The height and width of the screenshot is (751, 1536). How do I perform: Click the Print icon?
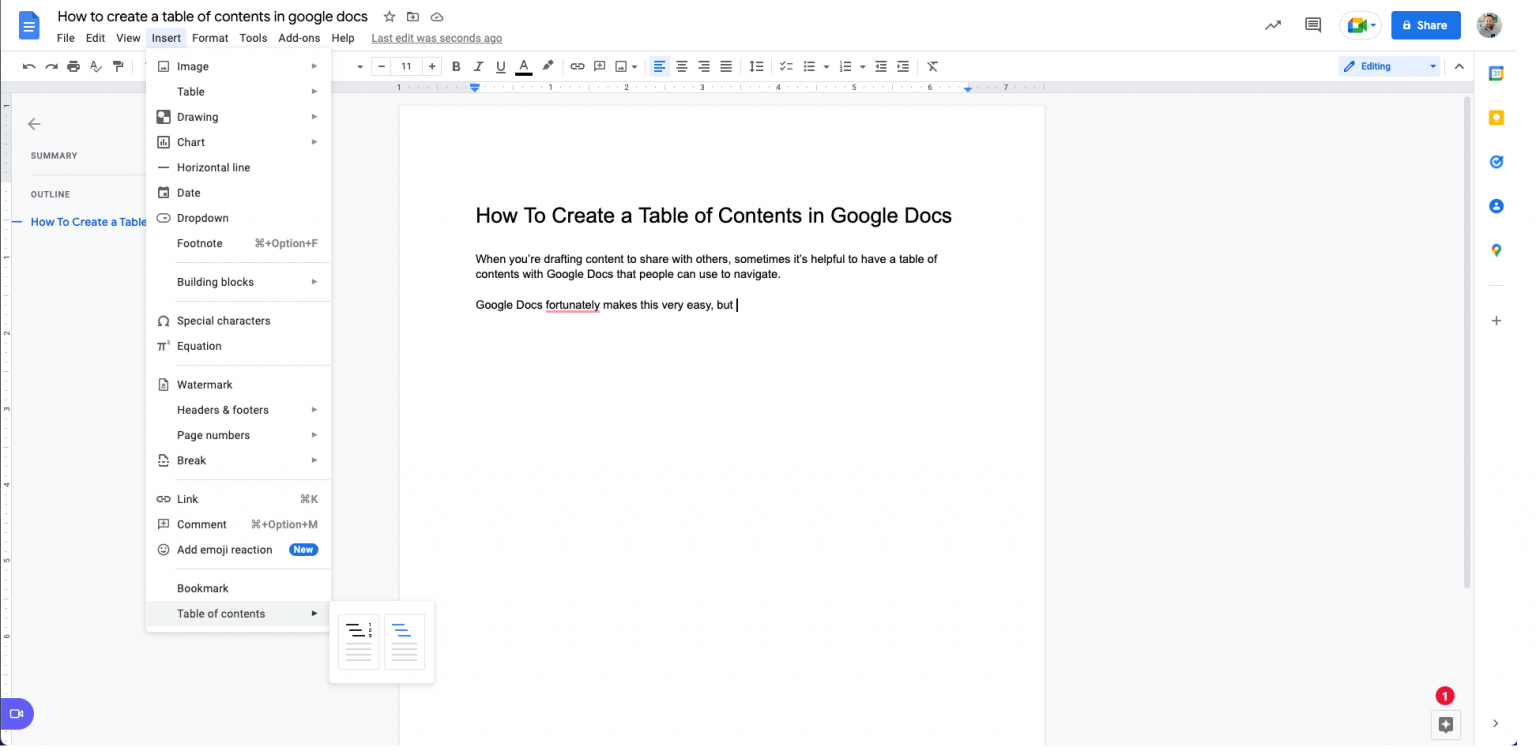(73, 67)
